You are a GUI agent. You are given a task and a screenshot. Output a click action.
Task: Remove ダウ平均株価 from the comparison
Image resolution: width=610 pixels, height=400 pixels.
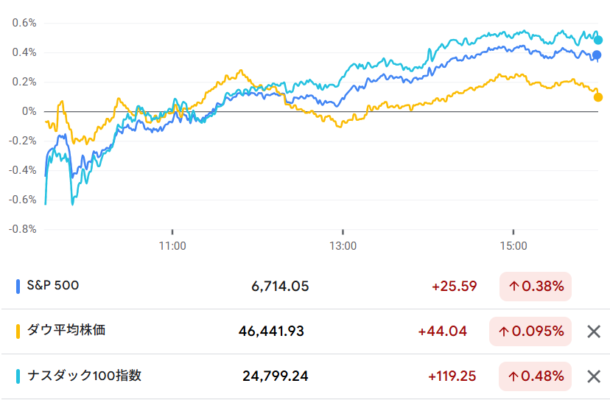593,332
